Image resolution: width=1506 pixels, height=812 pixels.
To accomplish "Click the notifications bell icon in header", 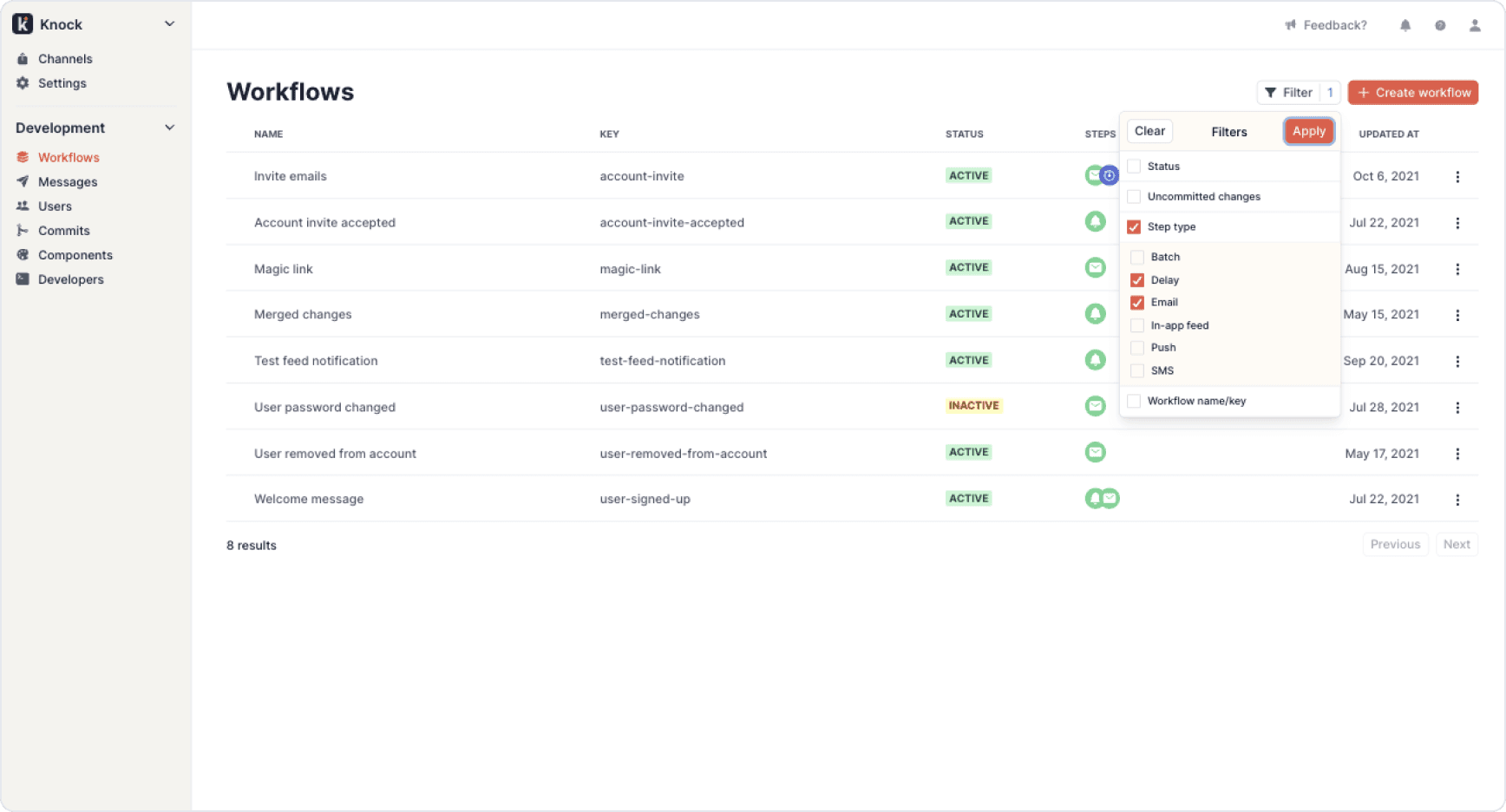I will tap(1405, 25).
